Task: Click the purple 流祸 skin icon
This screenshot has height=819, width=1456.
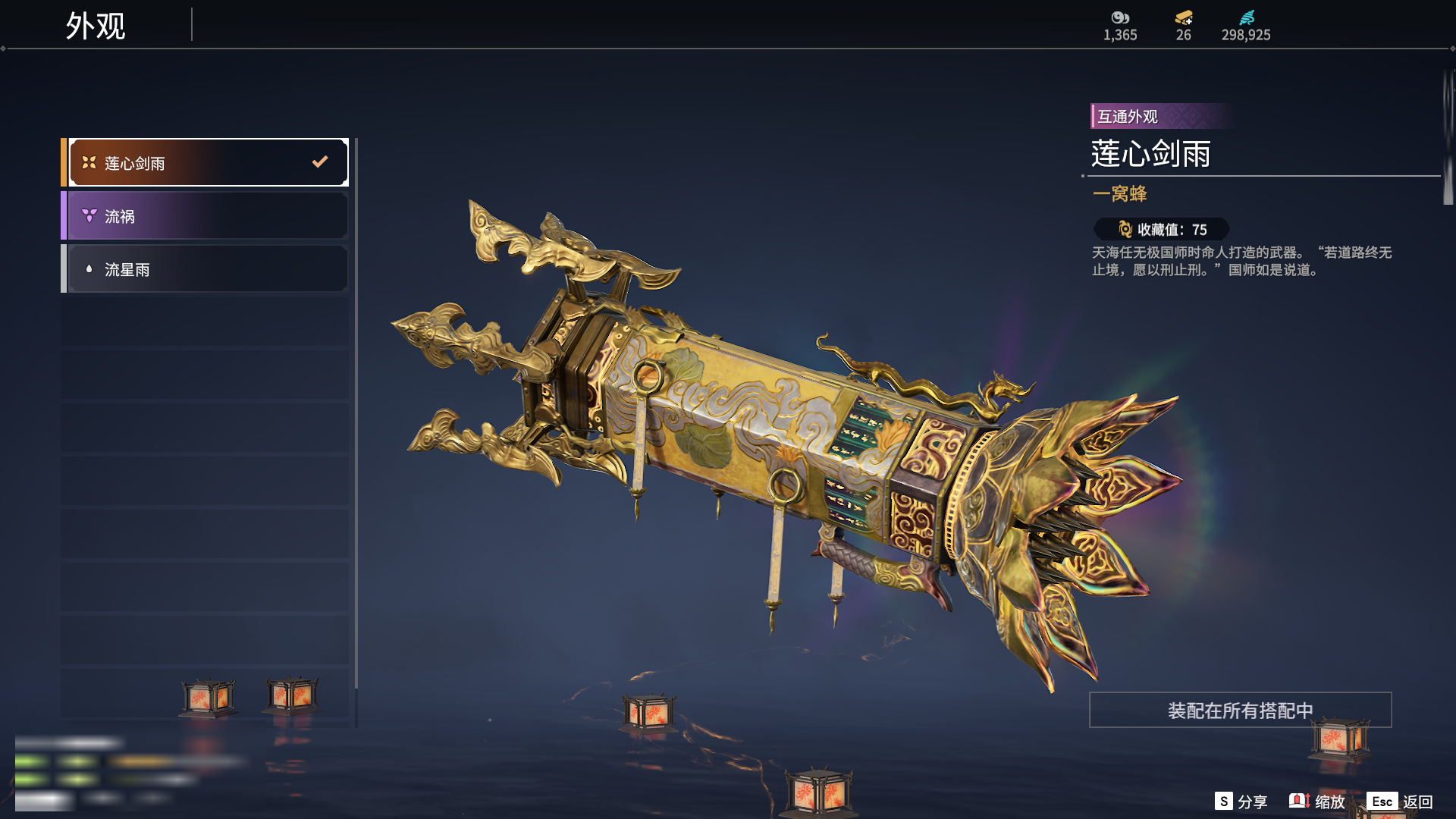Action: pos(89,215)
